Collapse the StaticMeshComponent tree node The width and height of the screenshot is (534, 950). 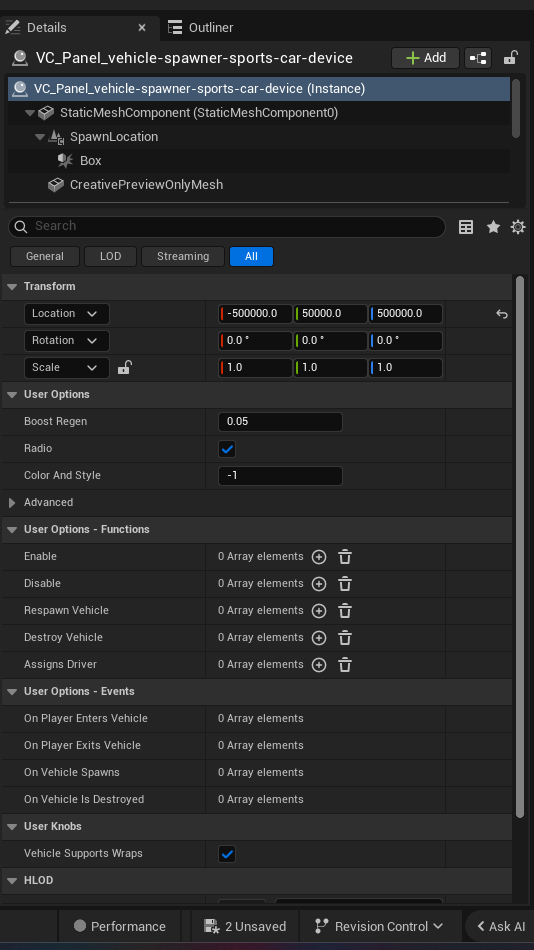coord(30,113)
